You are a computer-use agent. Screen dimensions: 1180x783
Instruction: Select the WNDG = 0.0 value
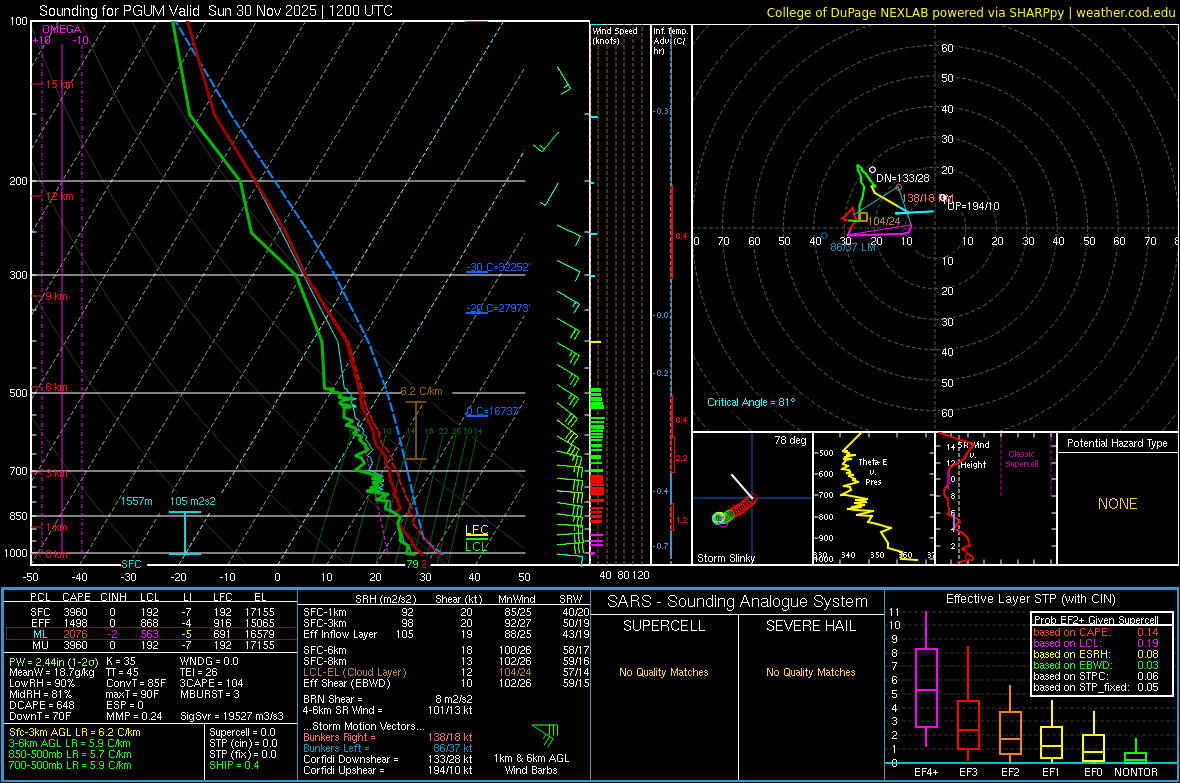pyautogui.click(x=209, y=661)
